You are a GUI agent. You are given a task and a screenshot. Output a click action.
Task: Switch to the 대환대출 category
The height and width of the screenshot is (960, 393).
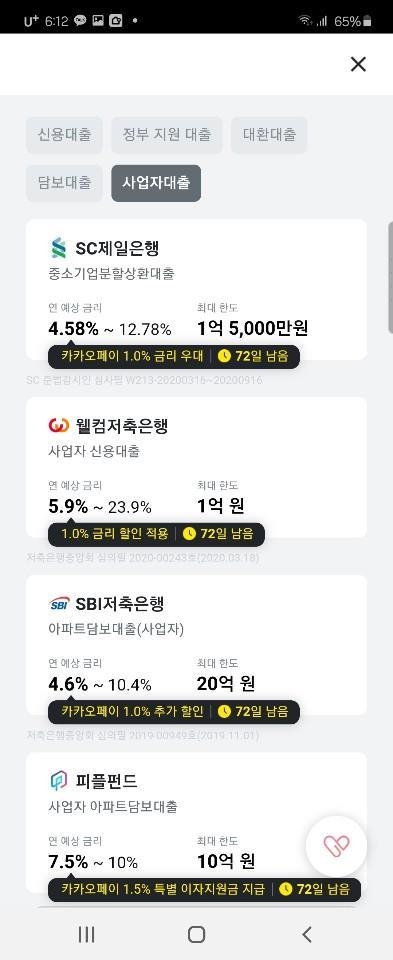(269, 135)
